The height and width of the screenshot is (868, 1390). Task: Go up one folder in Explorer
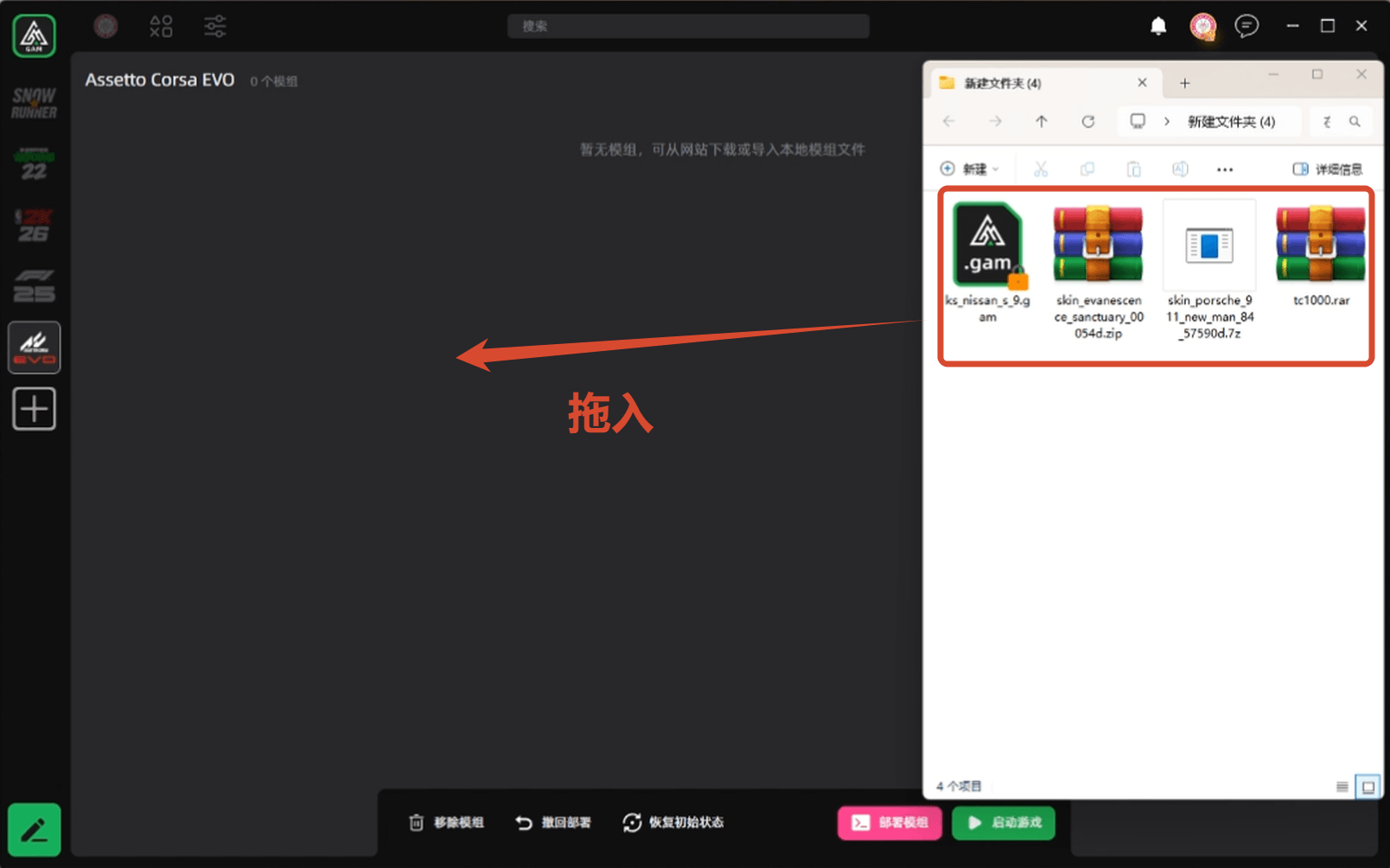coord(1042,121)
